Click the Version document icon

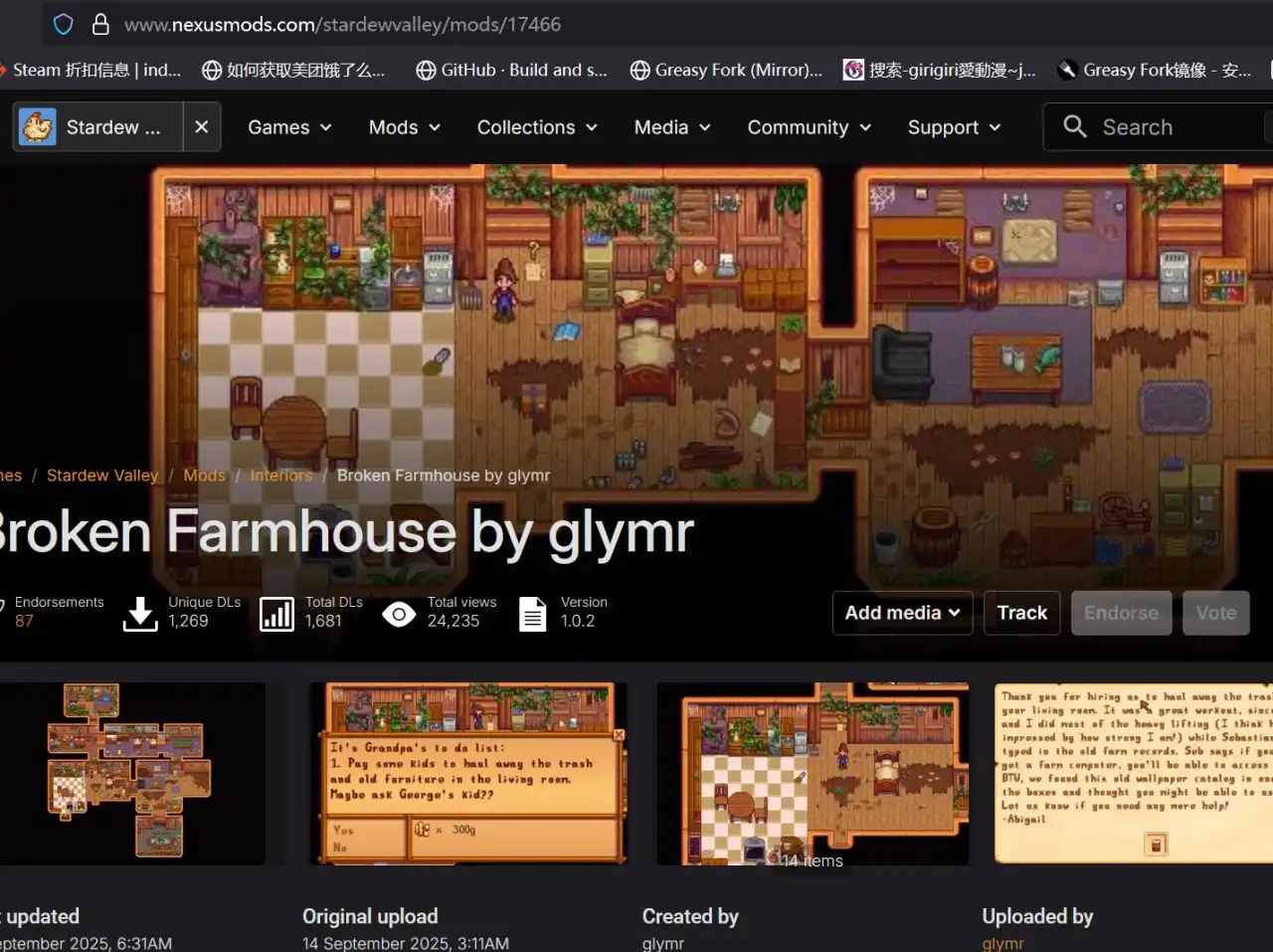tap(533, 614)
